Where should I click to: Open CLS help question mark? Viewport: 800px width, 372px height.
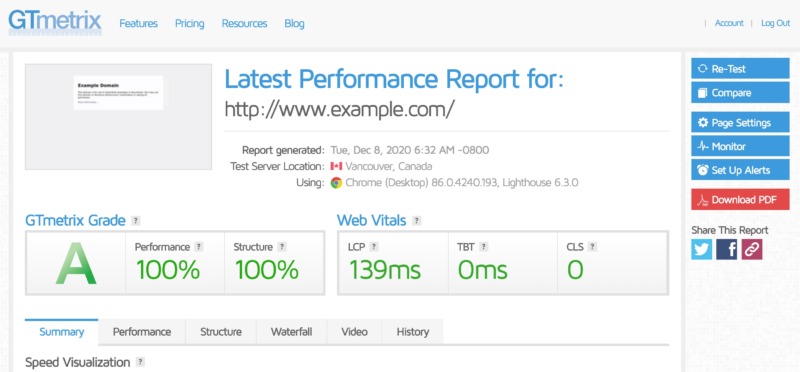pyautogui.click(x=592, y=247)
